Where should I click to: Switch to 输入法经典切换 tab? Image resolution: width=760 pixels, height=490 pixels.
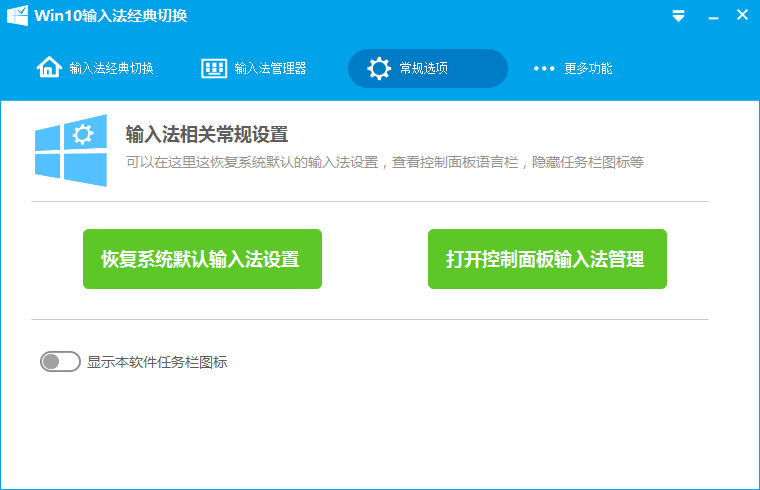[x=95, y=68]
